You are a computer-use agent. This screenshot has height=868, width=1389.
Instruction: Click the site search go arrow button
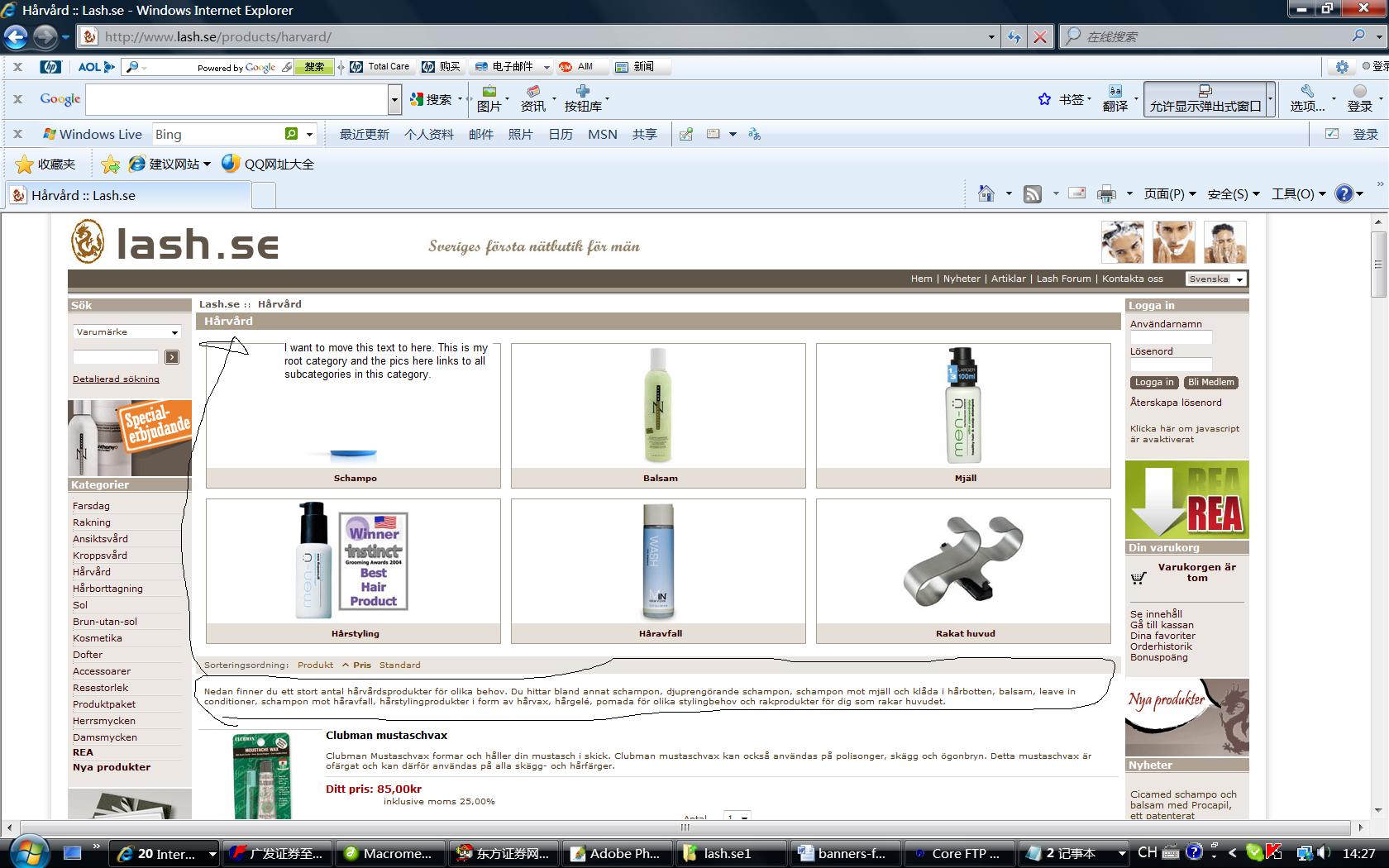172,357
